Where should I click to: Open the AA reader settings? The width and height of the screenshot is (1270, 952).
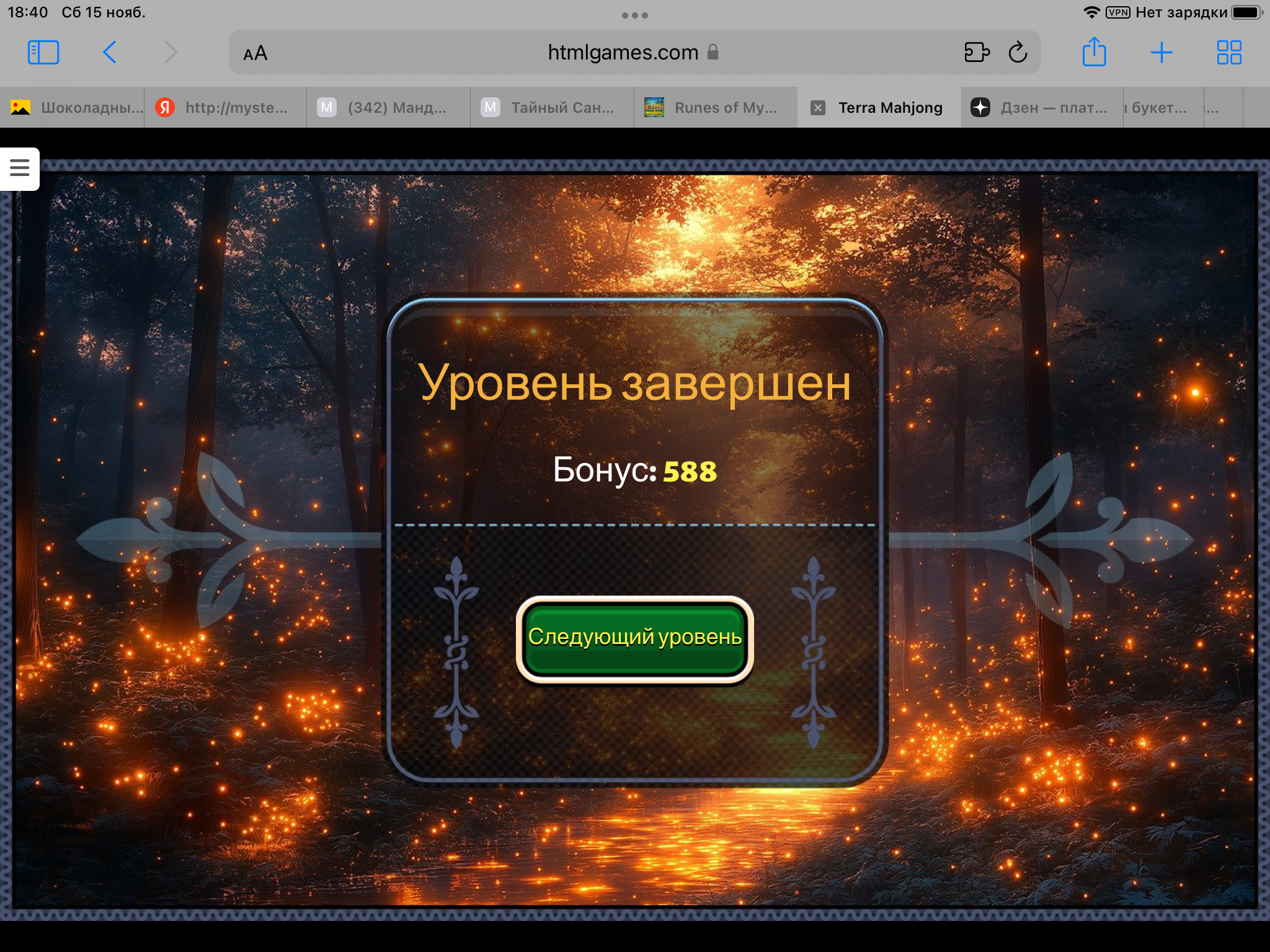click(x=255, y=53)
